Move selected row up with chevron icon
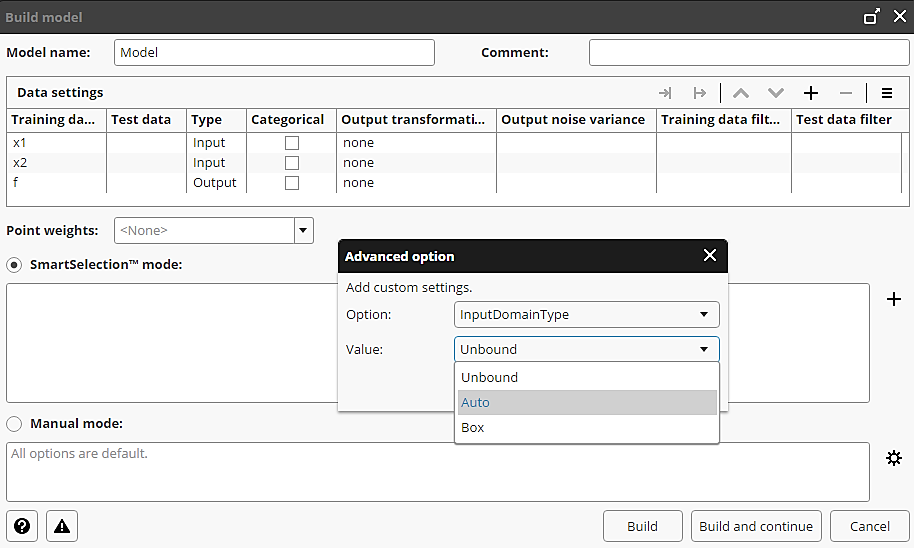Viewport: 914px width, 548px height. 741,93
